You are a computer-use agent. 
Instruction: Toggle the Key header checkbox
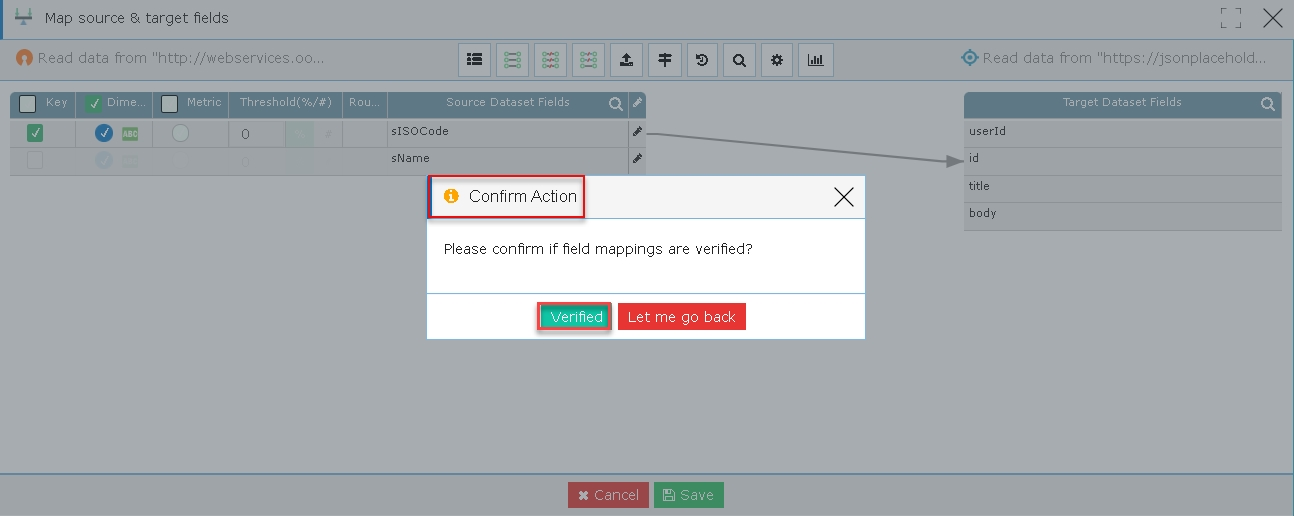pyautogui.click(x=28, y=103)
